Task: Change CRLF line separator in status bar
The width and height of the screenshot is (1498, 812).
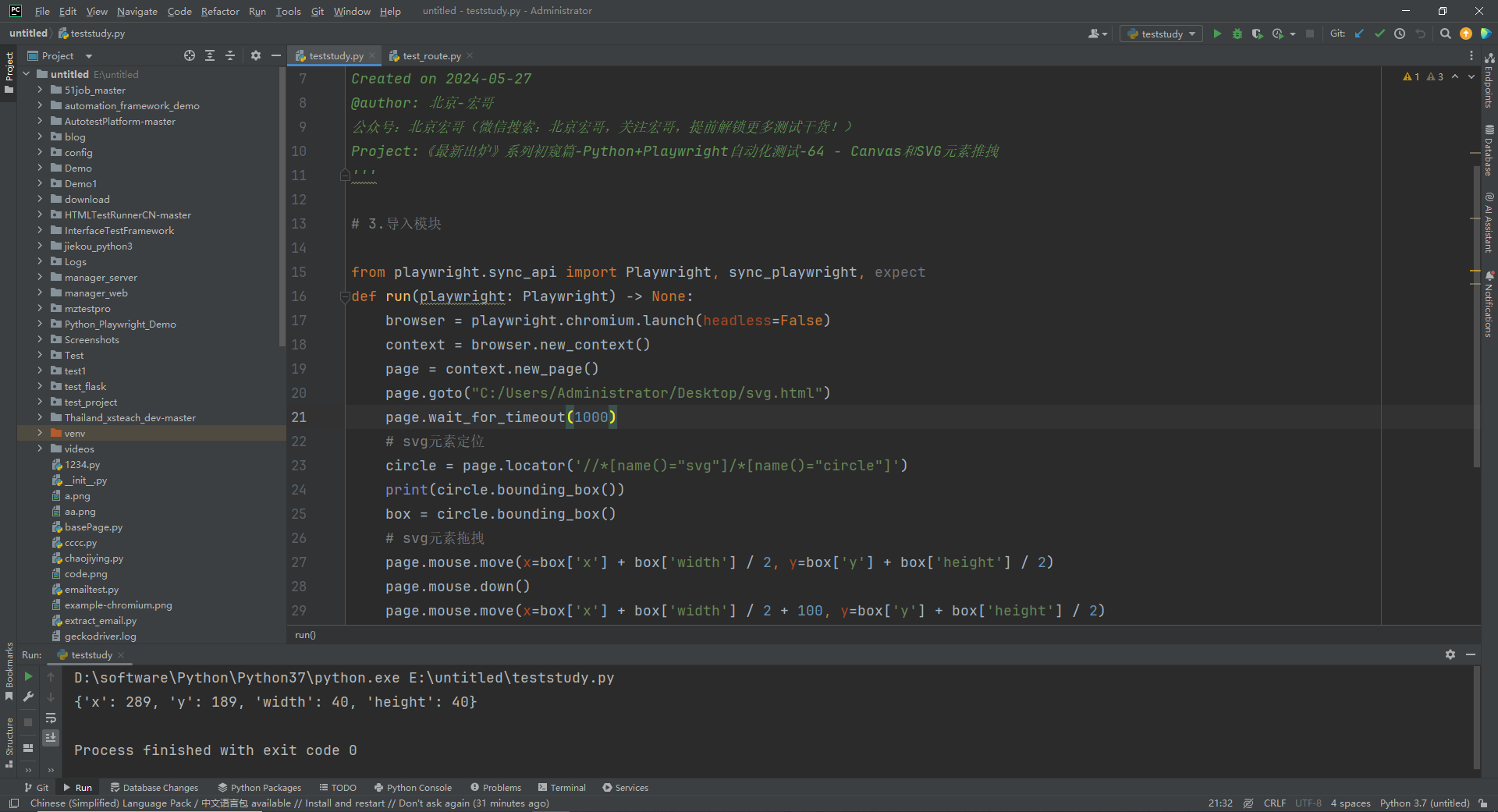Action: pos(1274,803)
